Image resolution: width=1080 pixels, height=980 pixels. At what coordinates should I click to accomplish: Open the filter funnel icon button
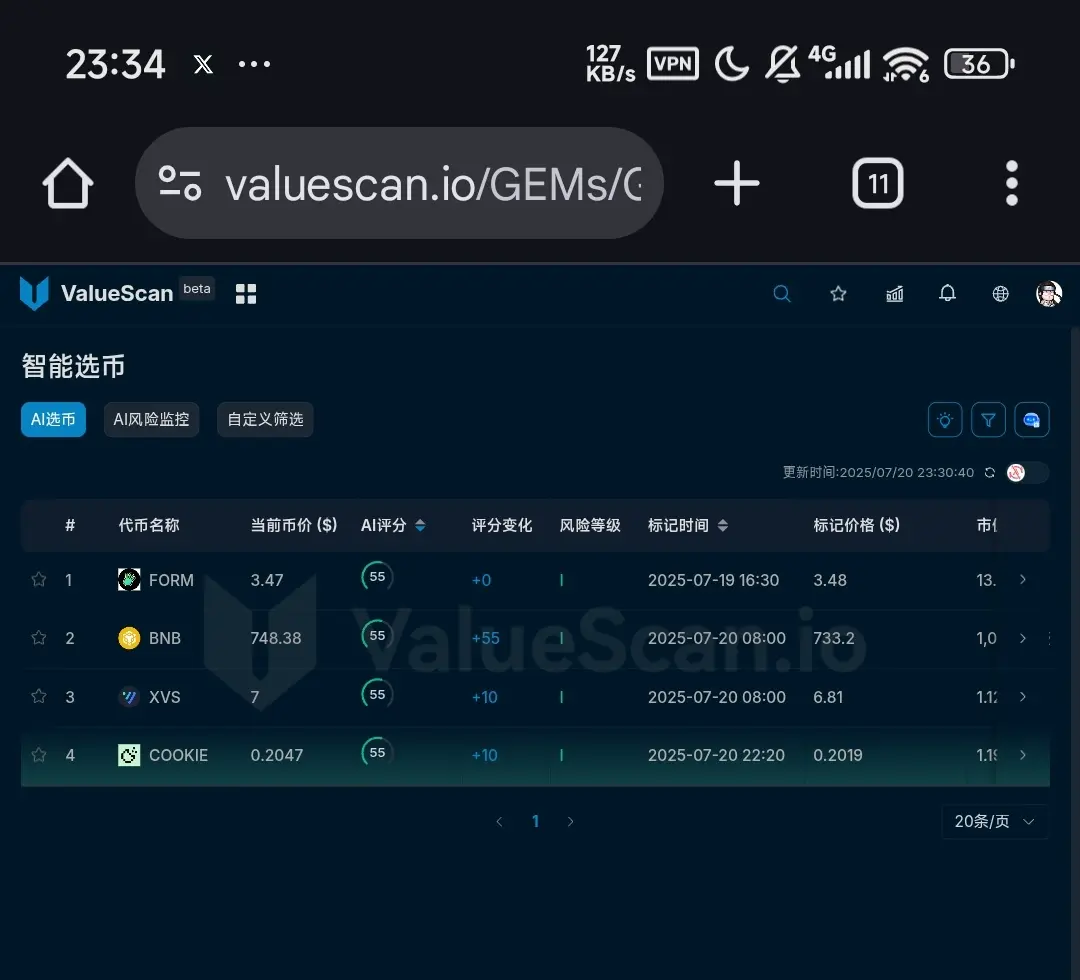click(x=988, y=419)
